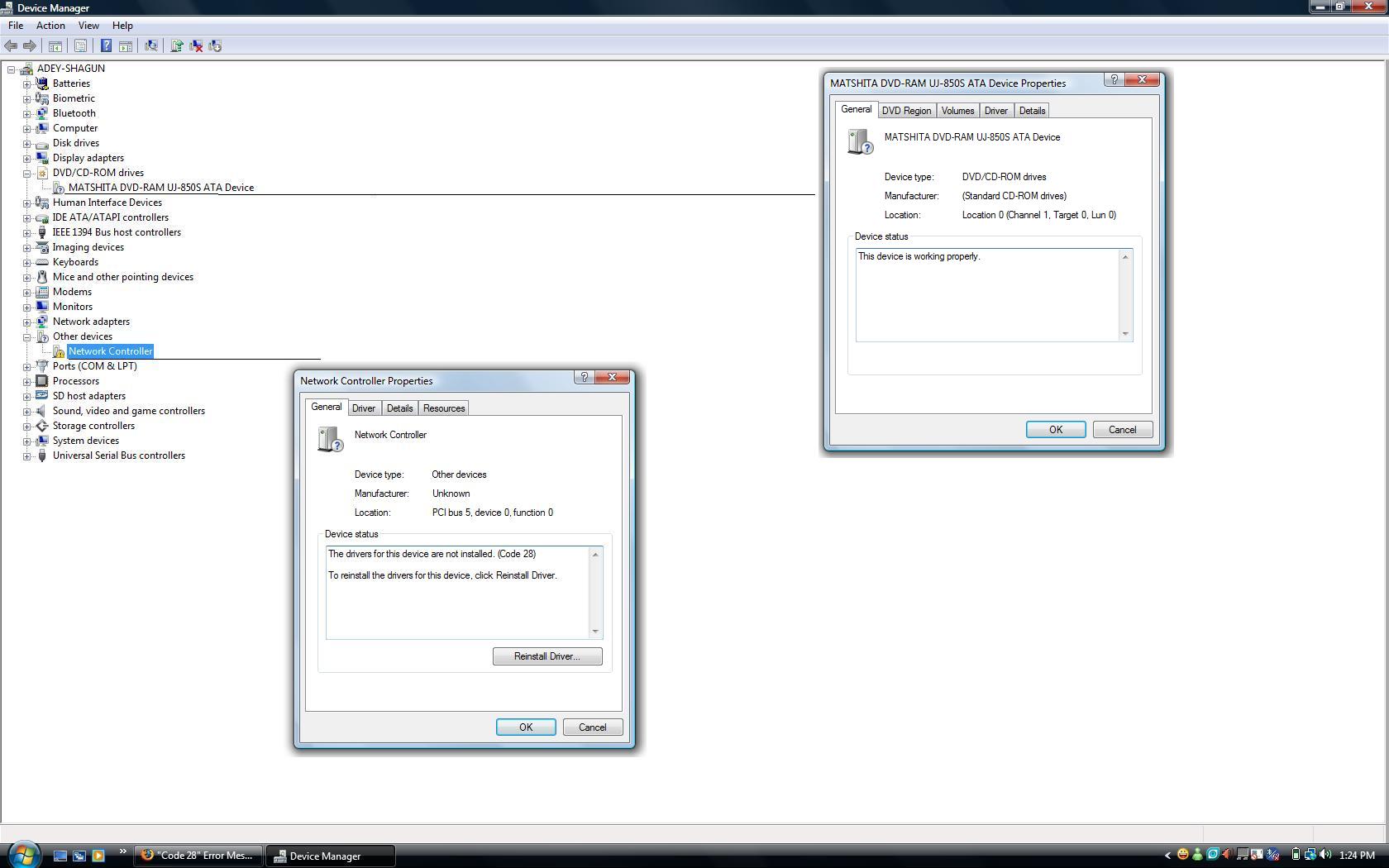This screenshot has height=868, width=1389.
Task: Click the battery tray icon
Action: click(x=1296, y=855)
